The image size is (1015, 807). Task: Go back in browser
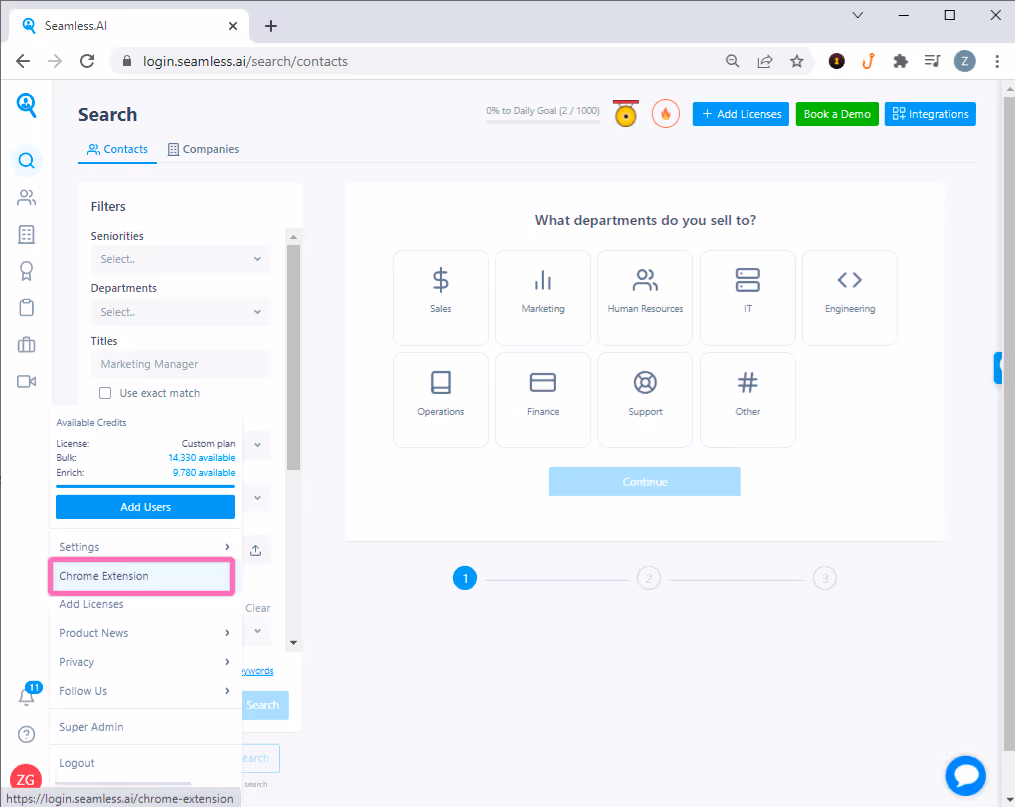tap(23, 61)
